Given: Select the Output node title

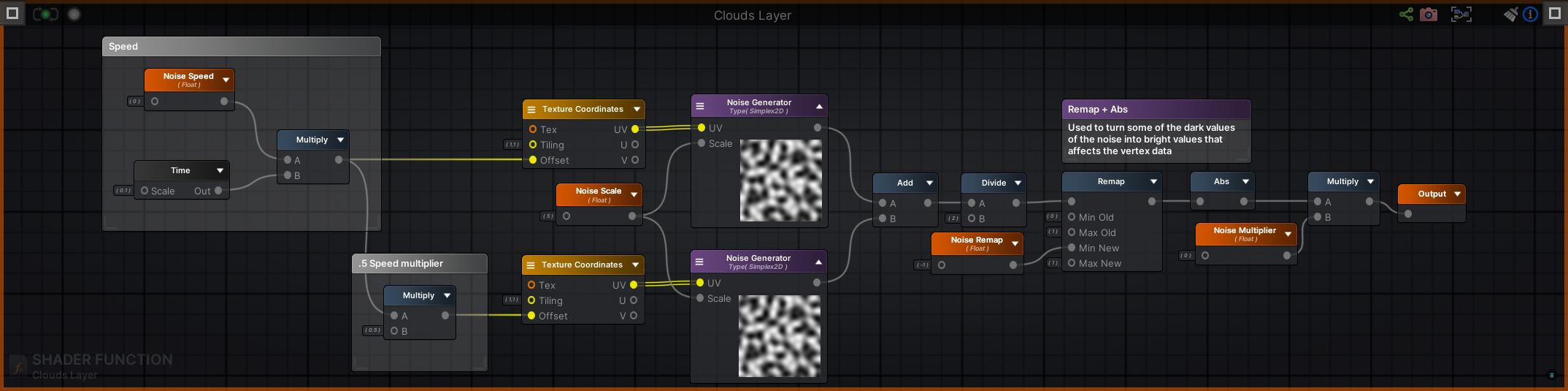Looking at the screenshot, I should [1431, 194].
